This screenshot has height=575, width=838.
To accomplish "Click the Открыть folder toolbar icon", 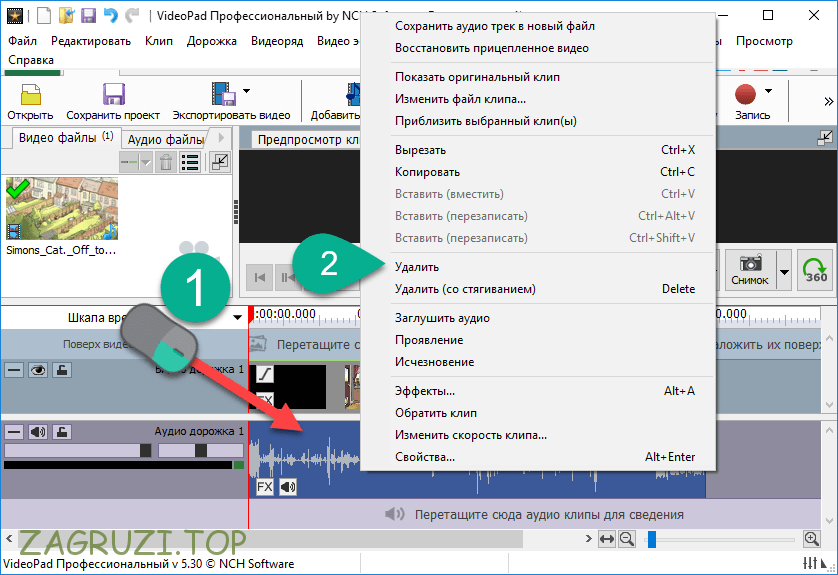I will click(30, 95).
